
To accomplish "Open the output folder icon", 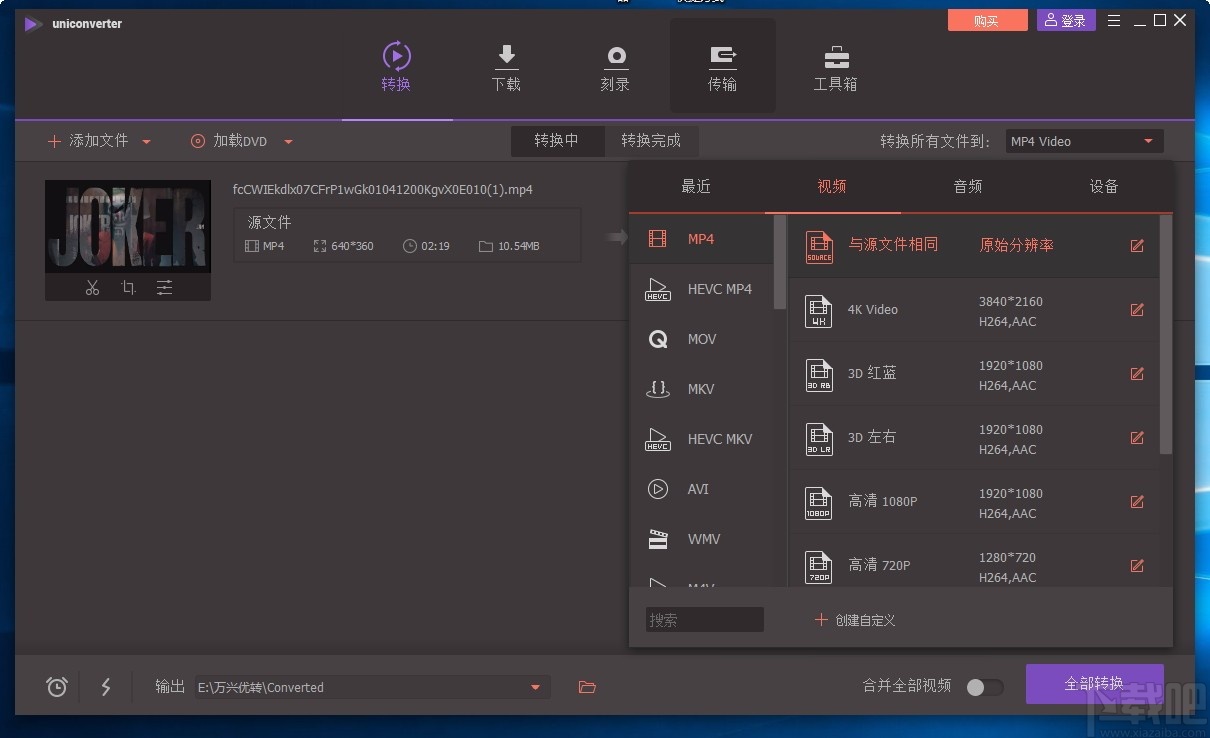I will pos(586,687).
